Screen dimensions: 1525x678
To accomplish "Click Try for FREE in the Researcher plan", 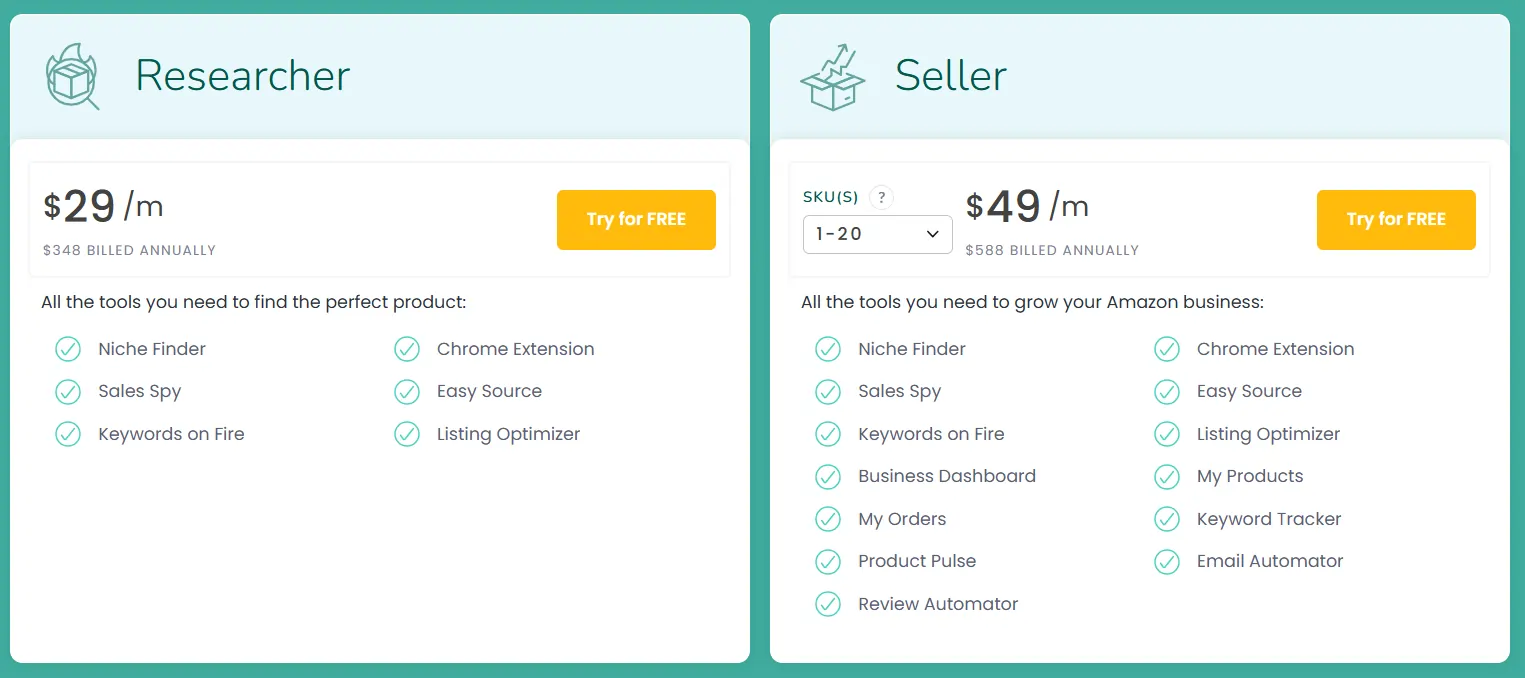I will pos(636,219).
